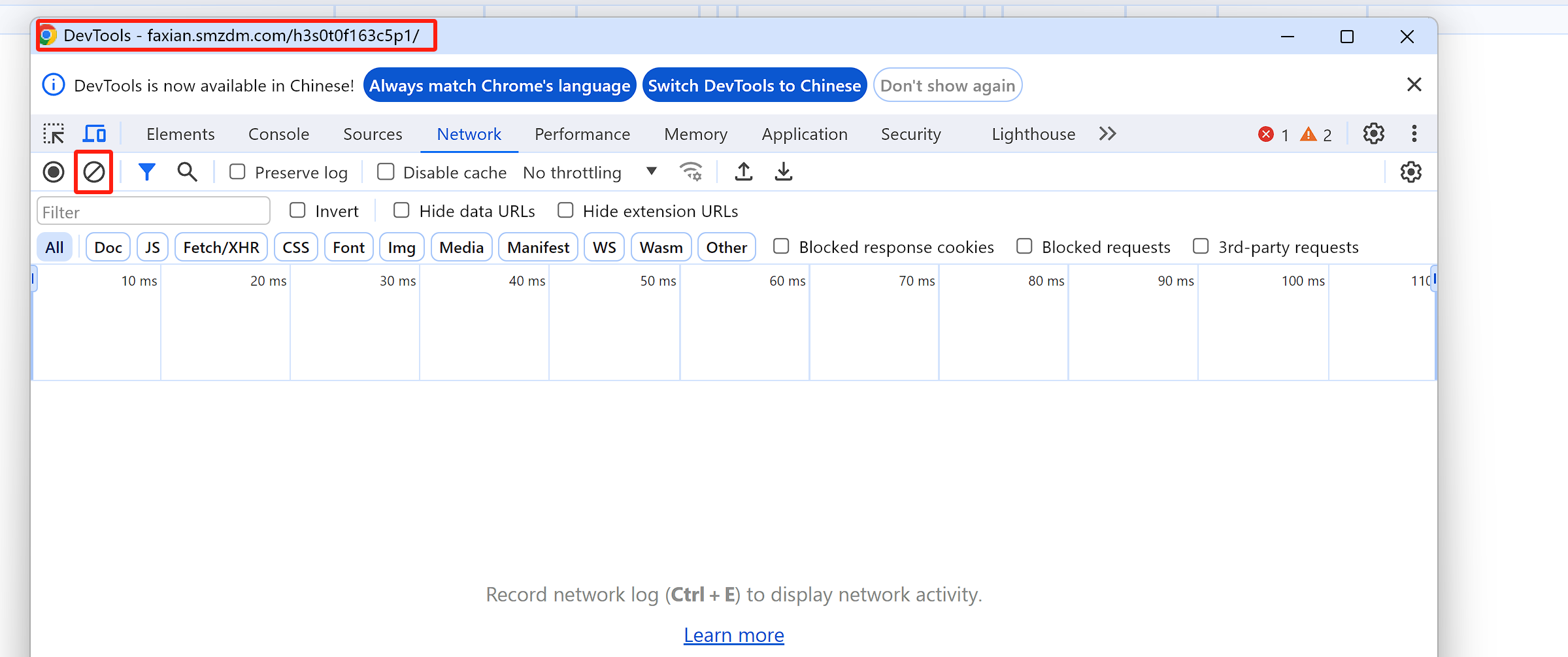Image resolution: width=1568 pixels, height=657 pixels.
Task: Filter requests by Doc type
Action: point(108,247)
